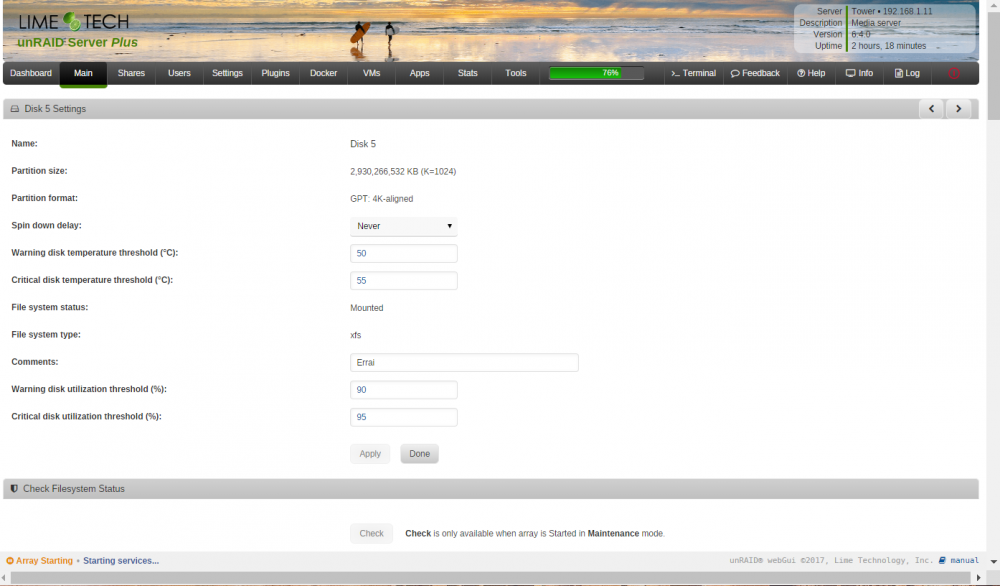Click the Starting services status text

(x=121, y=561)
